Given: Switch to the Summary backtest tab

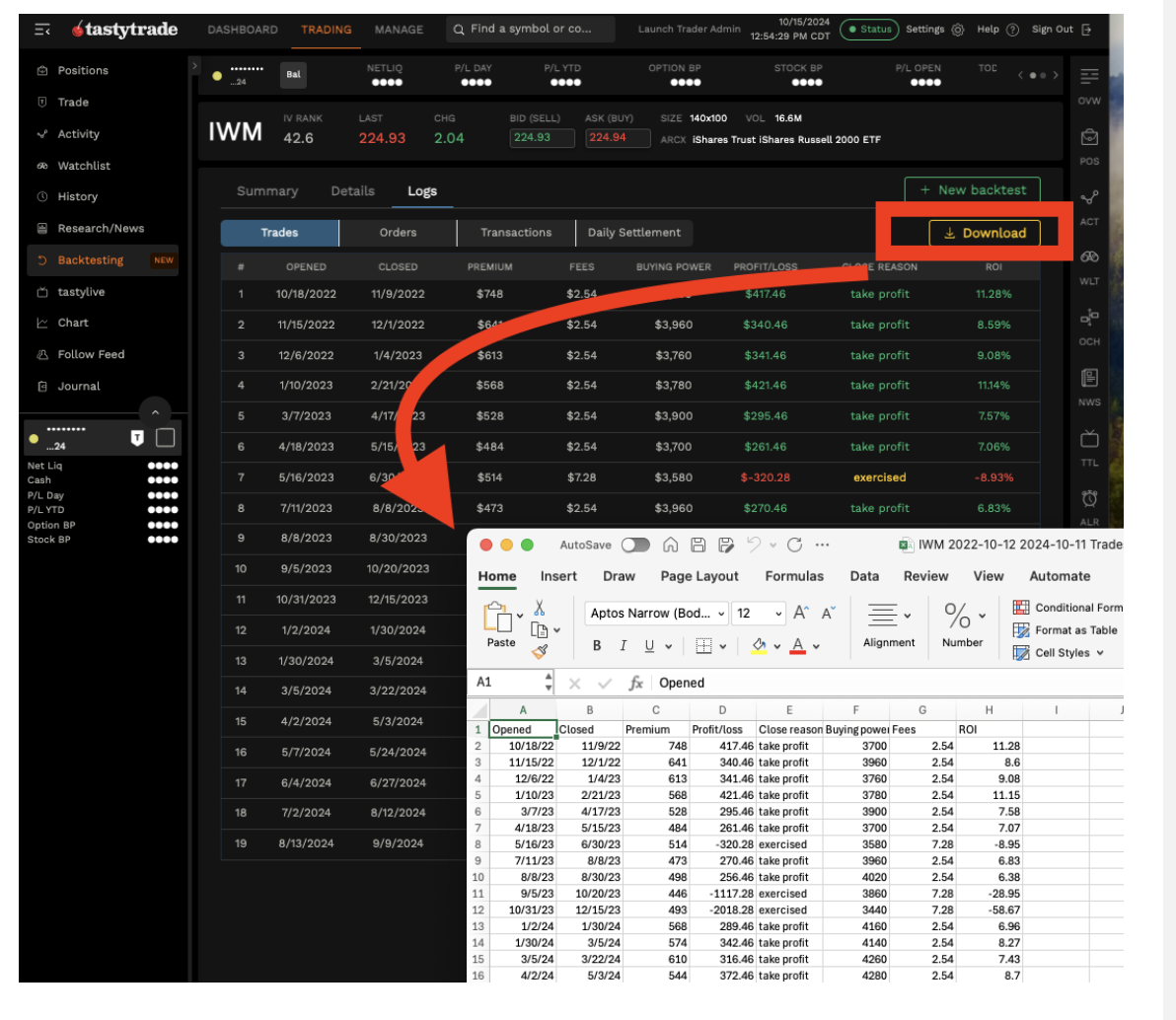Looking at the screenshot, I should coord(267,191).
